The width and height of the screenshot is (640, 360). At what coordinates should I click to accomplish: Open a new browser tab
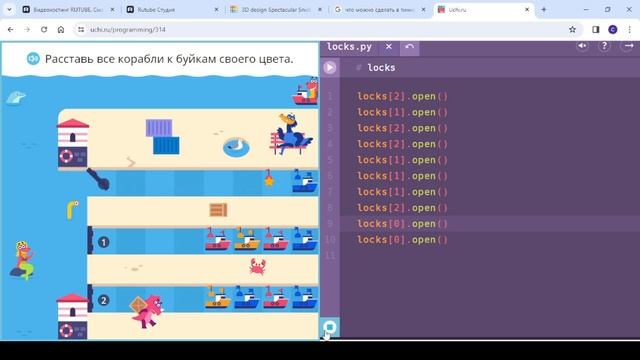click(x=544, y=9)
